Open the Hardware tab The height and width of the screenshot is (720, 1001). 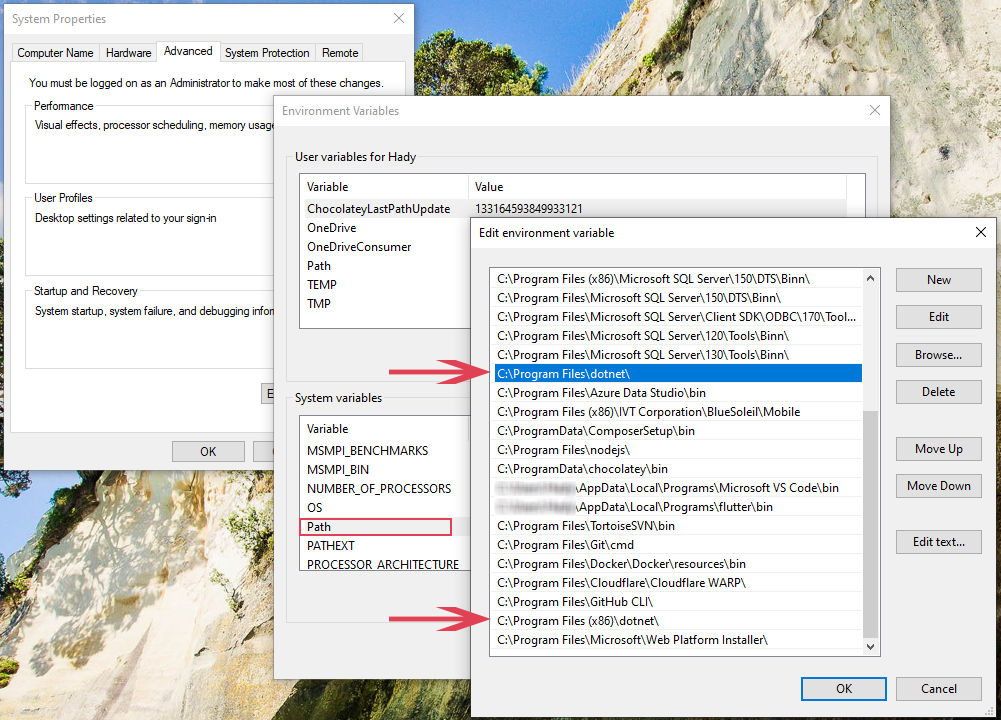129,53
